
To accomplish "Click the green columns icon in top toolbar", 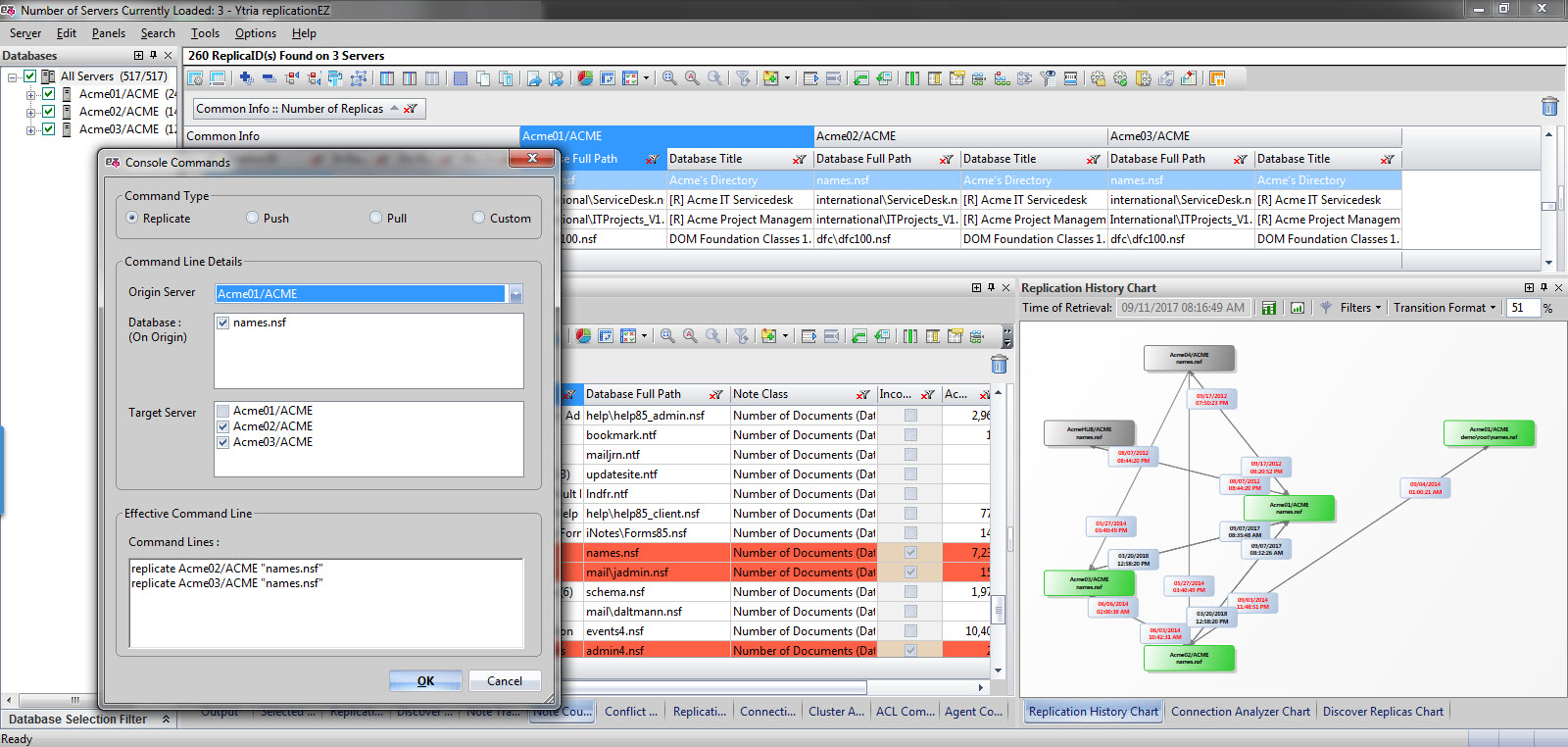I will (912, 78).
